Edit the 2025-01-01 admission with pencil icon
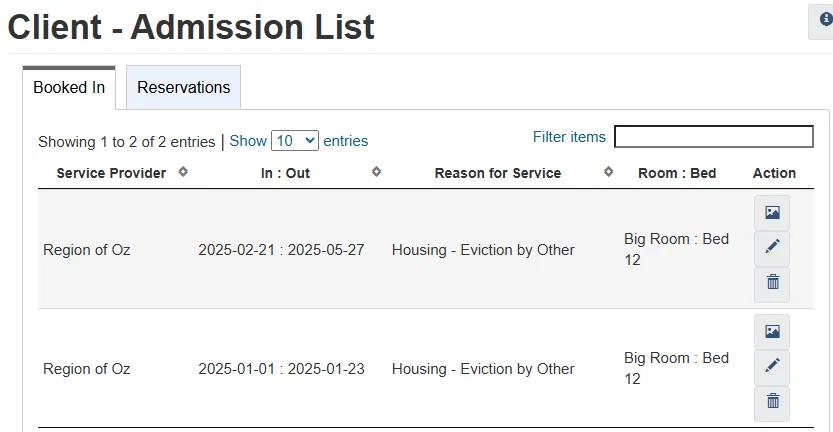 (772, 367)
